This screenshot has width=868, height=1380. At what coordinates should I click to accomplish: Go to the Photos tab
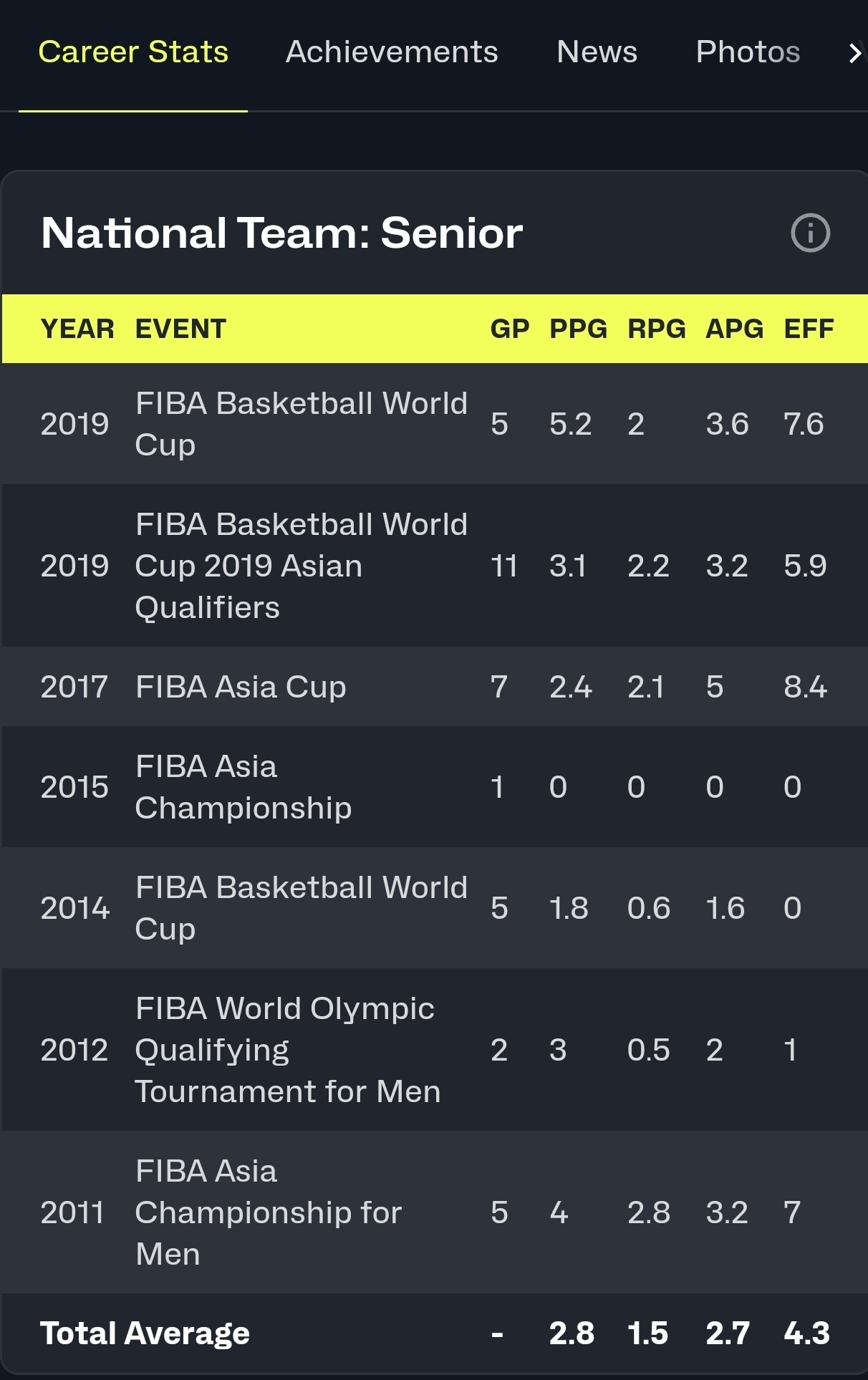pyautogui.click(x=748, y=52)
